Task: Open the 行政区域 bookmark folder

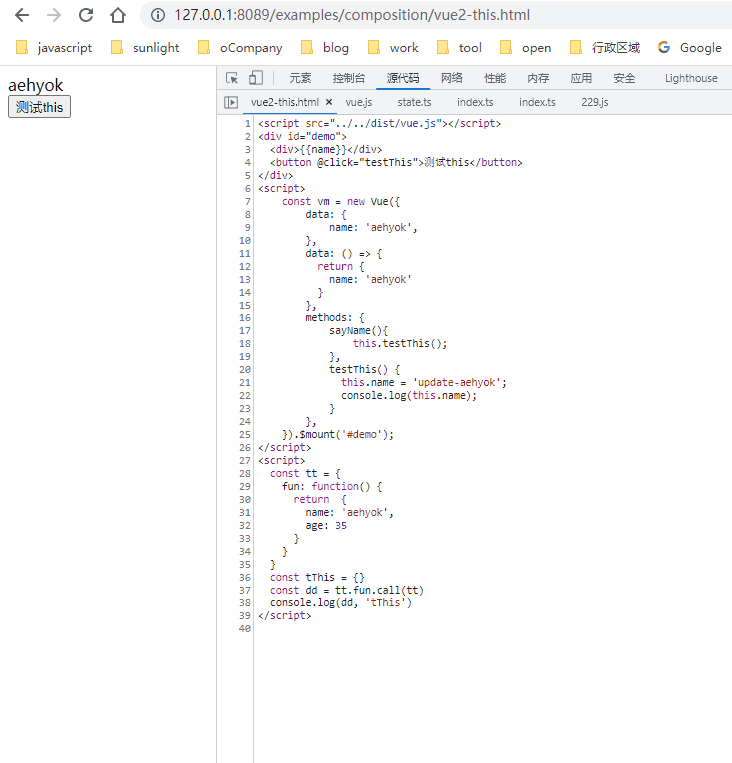Action: pos(605,48)
